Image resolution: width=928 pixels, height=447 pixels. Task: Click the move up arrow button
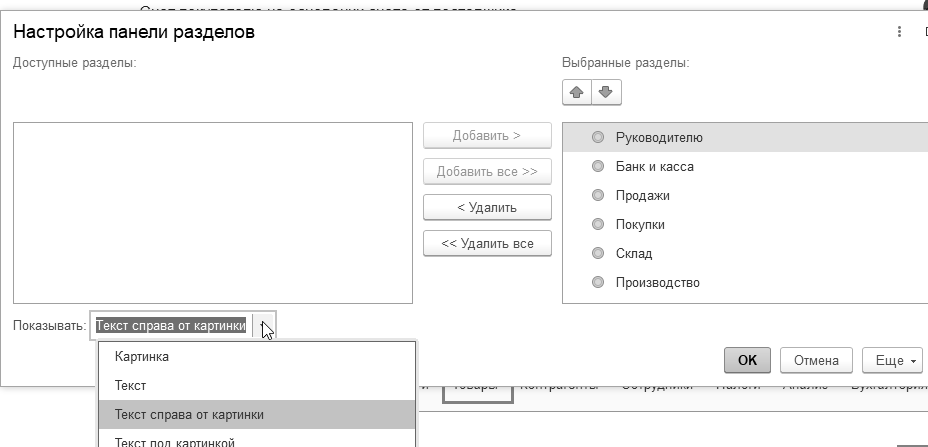pos(576,92)
